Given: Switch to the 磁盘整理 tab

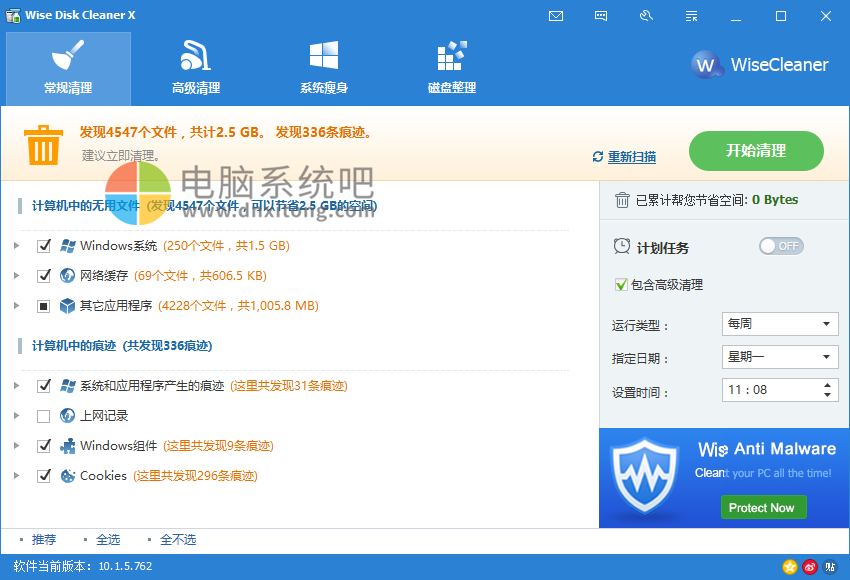Looking at the screenshot, I should [452, 69].
